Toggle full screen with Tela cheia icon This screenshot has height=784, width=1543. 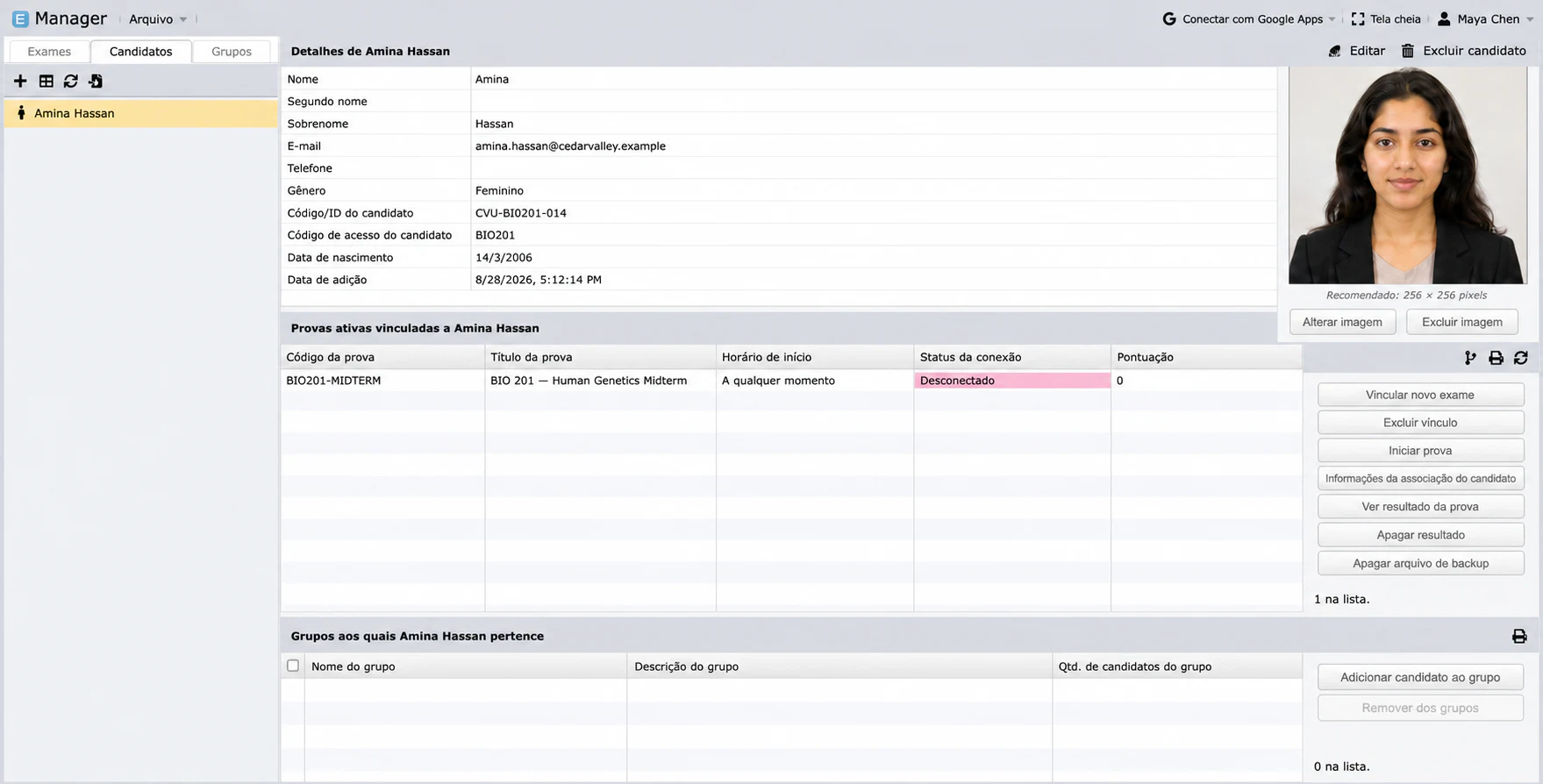coord(1358,18)
